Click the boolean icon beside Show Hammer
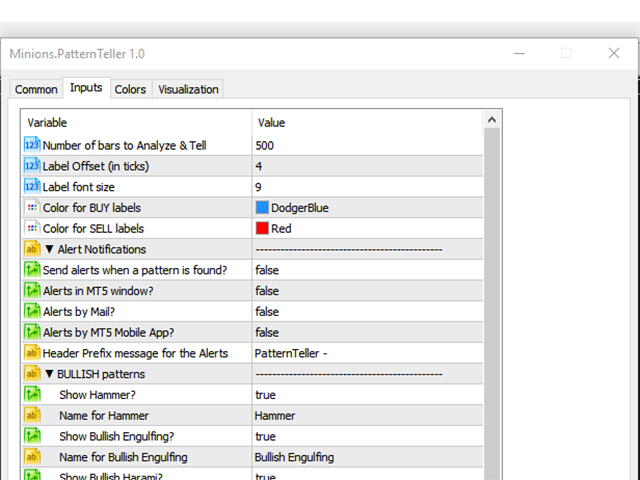Image resolution: width=640 pixels, height=480 pixels. [31, 395]
